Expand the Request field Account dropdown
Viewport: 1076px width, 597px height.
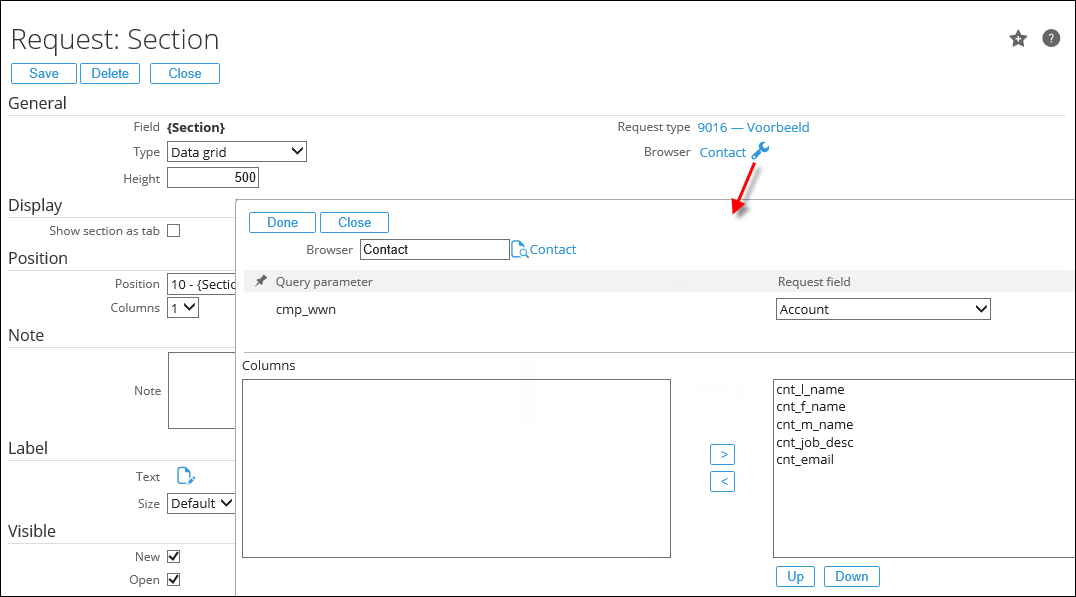[x=882, y=310]
